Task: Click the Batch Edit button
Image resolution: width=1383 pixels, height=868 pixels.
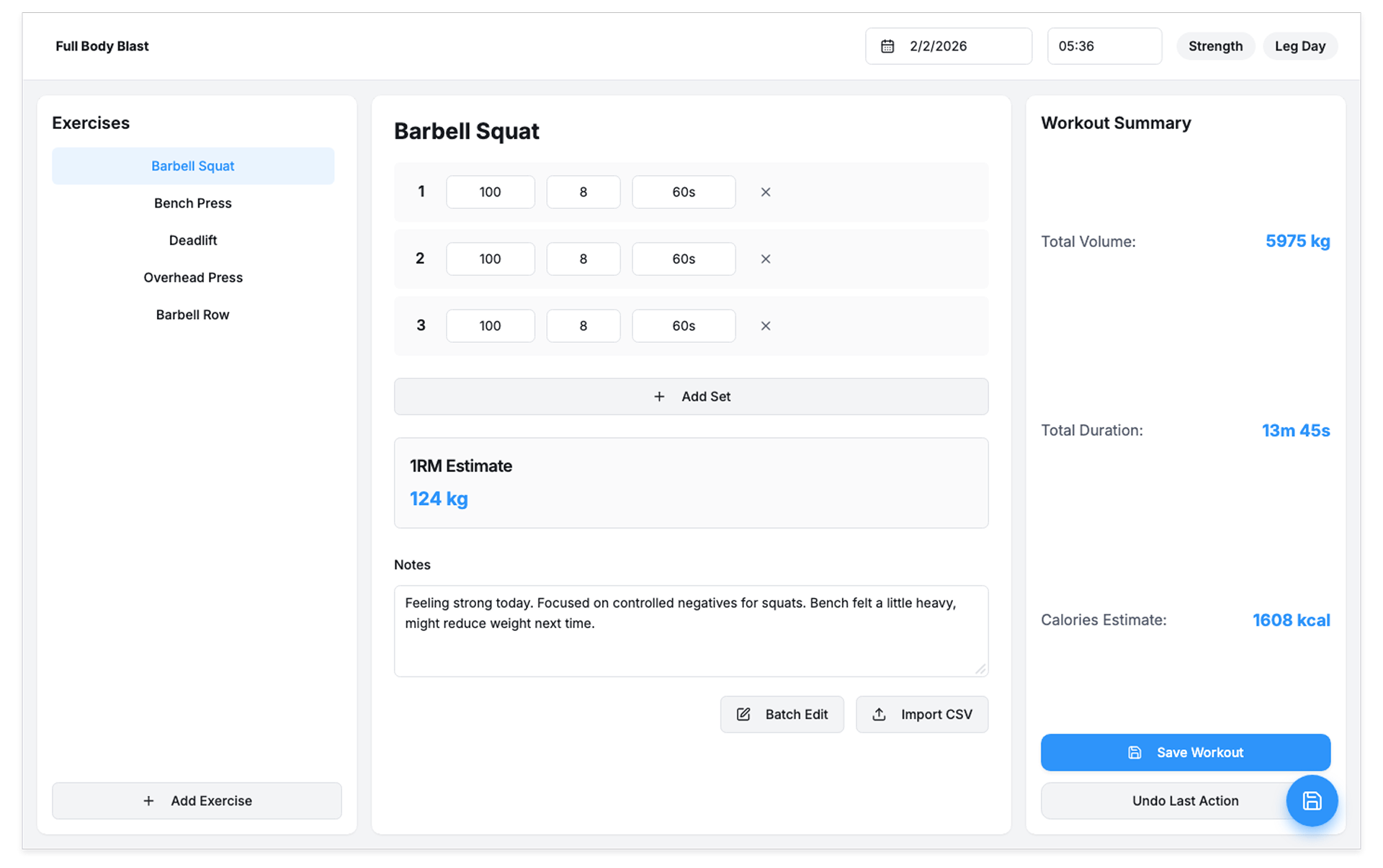Action: click(x=782, y=715)
